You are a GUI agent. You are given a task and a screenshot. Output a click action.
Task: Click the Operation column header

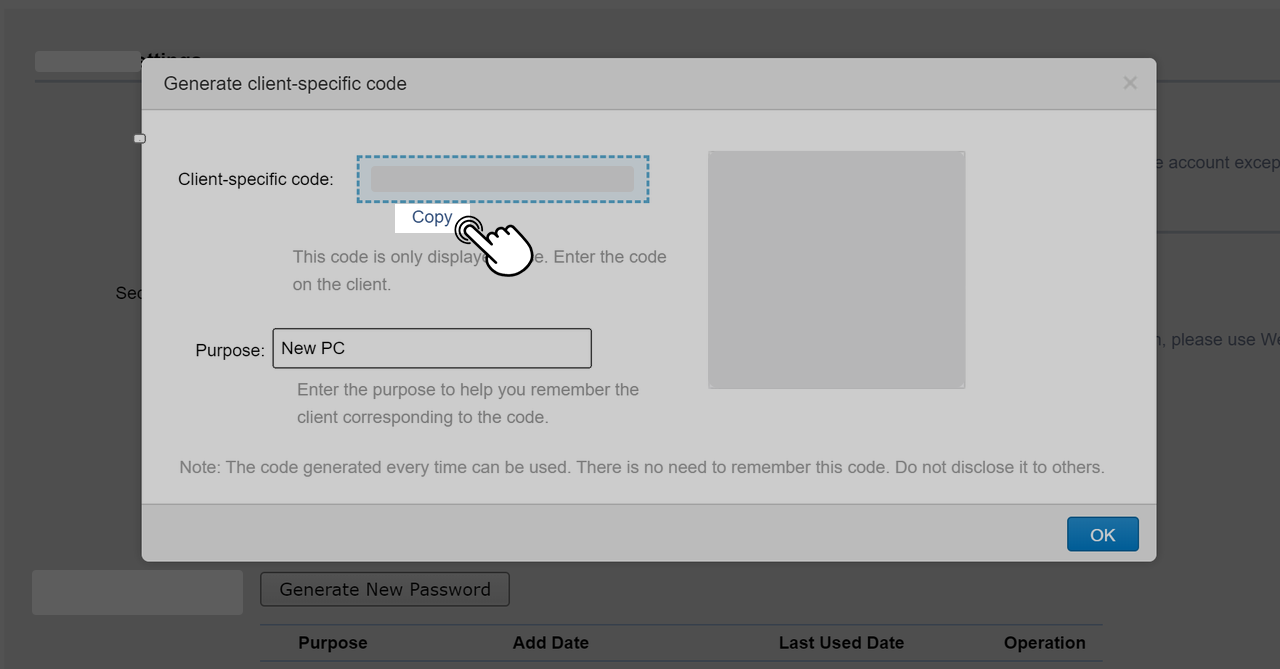pos(1045,643)
